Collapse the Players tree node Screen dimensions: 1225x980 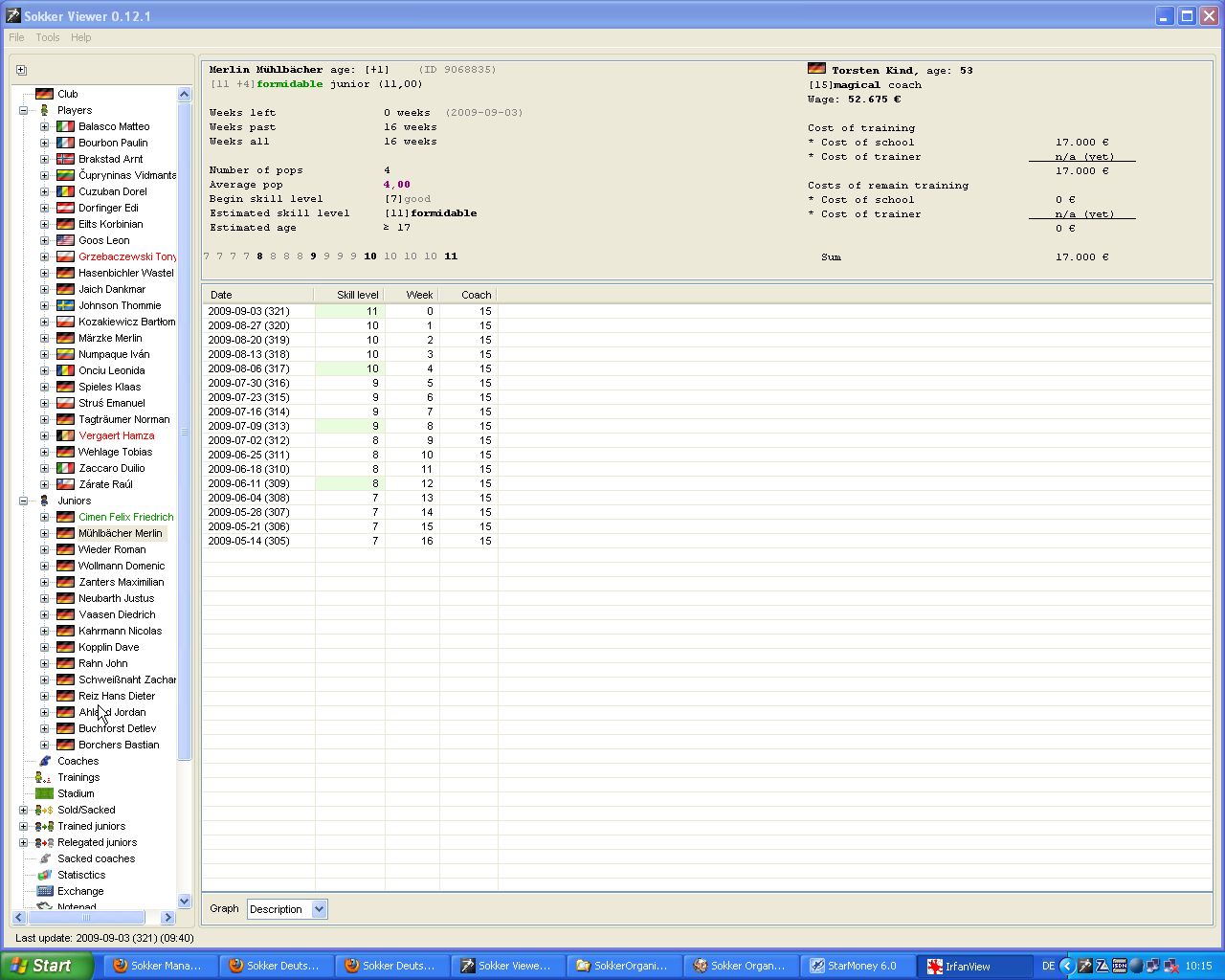23,110
